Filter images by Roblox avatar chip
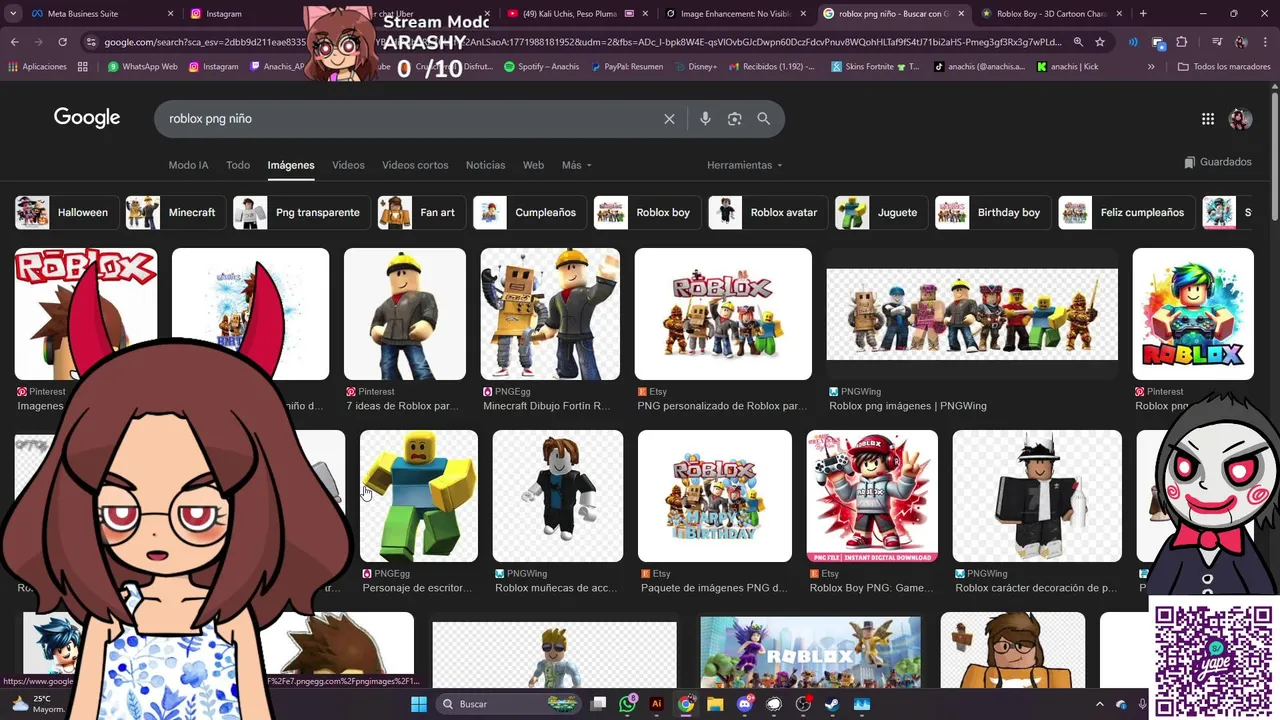This screenshot has width=1280, height=720. click(x=769, y=212)
